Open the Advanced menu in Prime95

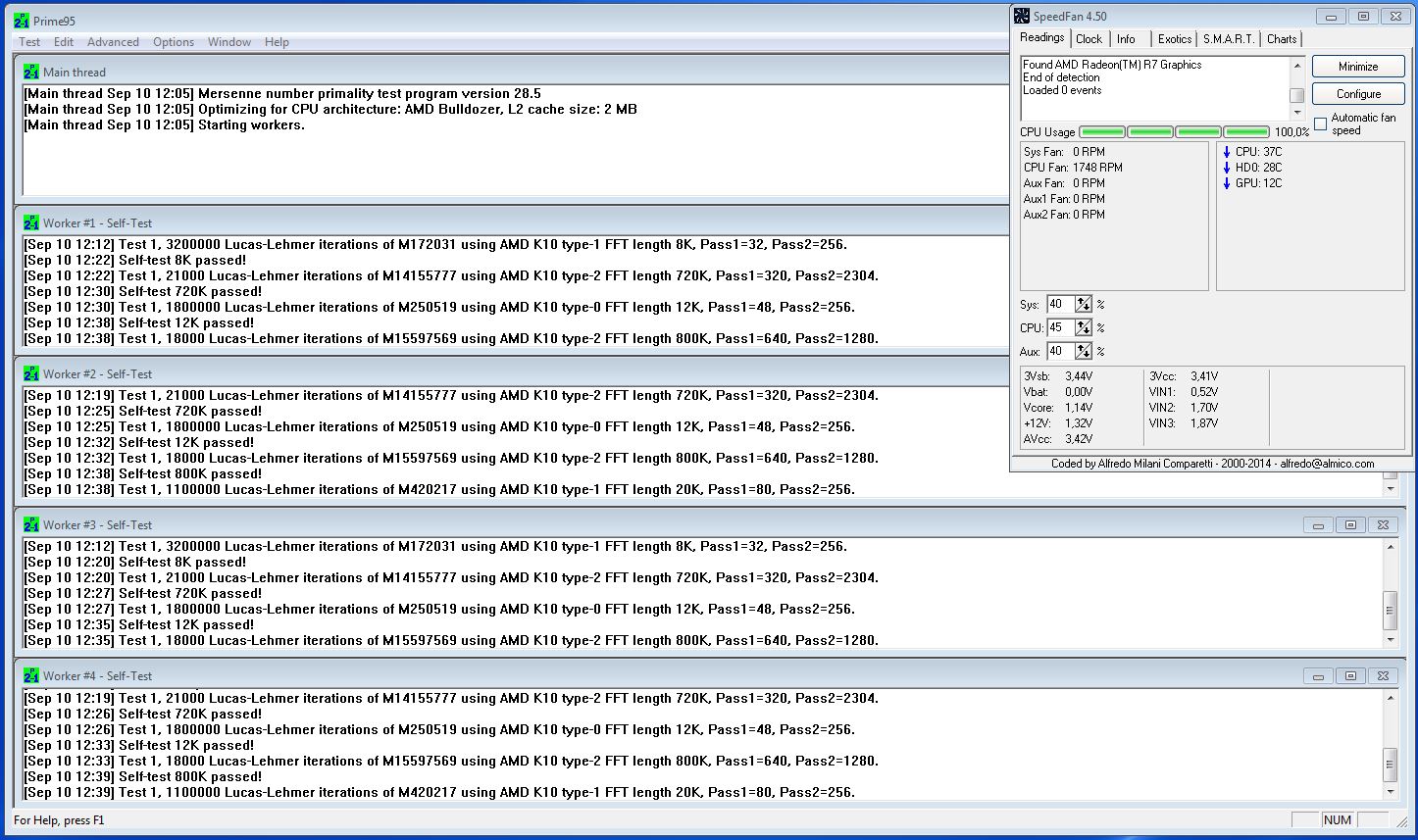click(113, 42)
